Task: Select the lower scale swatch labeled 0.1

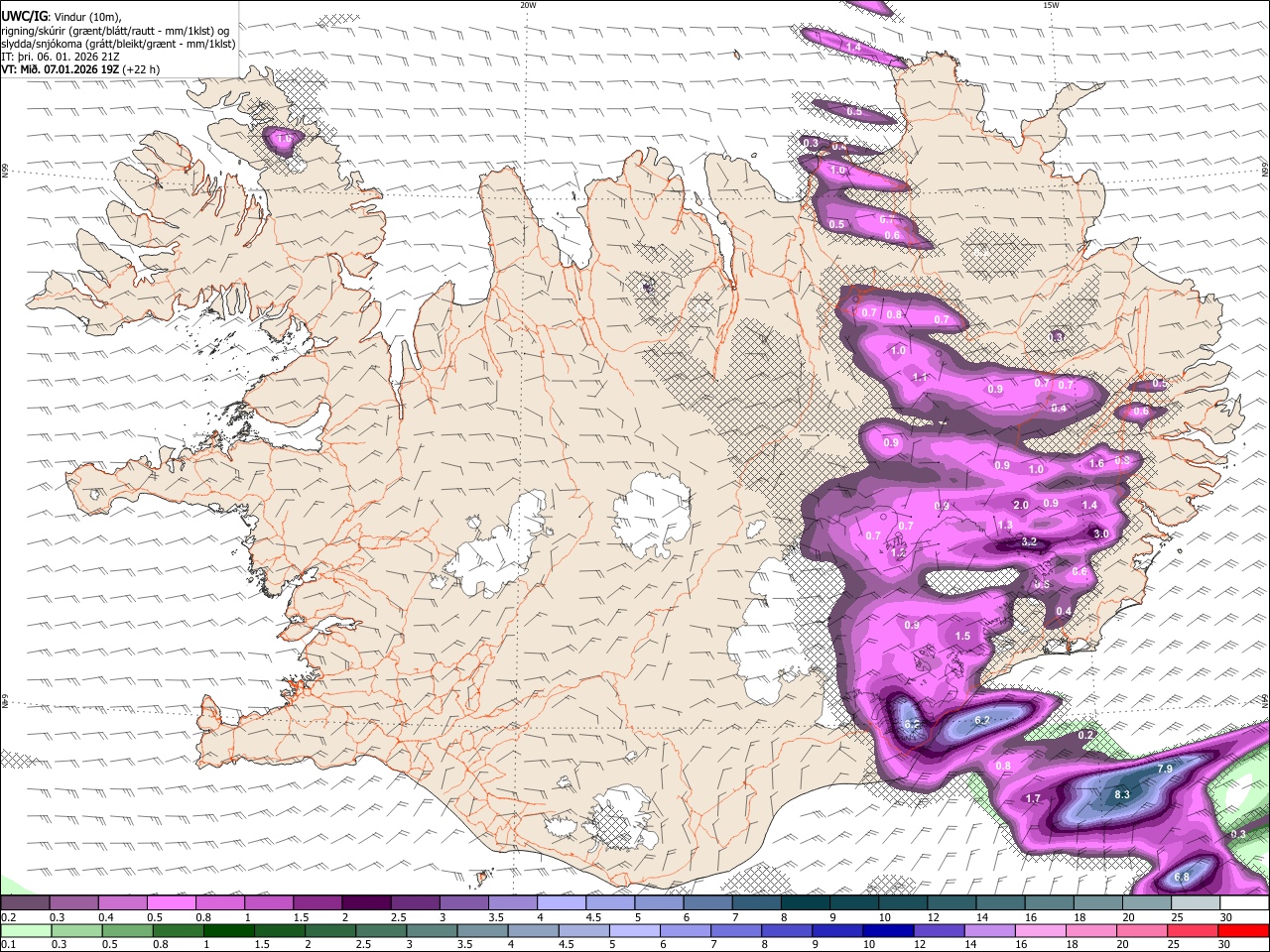Action: (x=26, y=930)
